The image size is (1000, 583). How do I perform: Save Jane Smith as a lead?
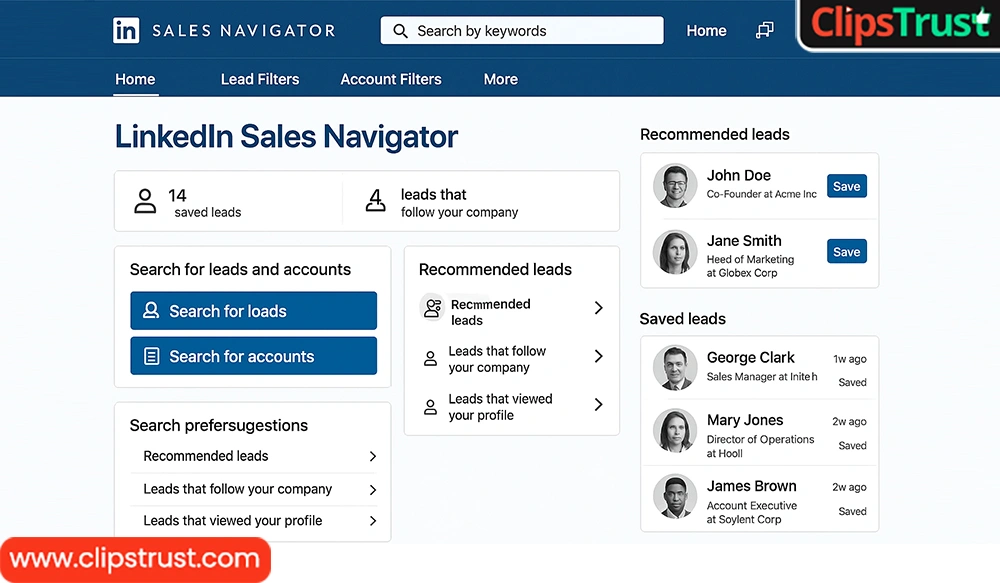coord(846,252)
